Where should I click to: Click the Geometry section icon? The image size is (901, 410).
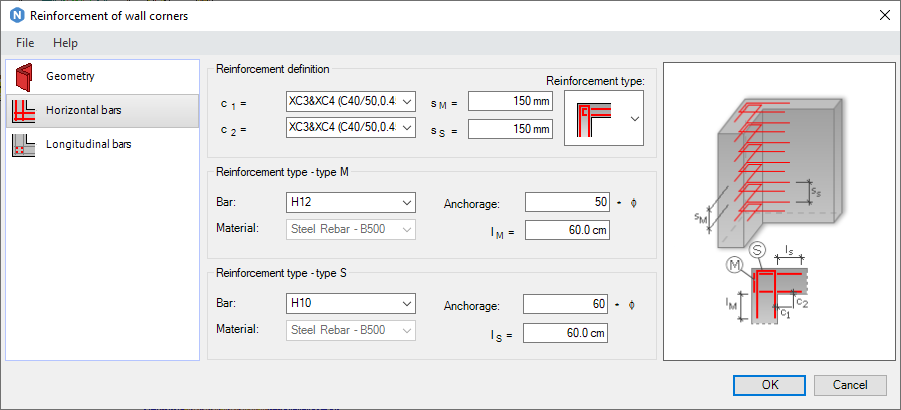[x=23, y=76]
